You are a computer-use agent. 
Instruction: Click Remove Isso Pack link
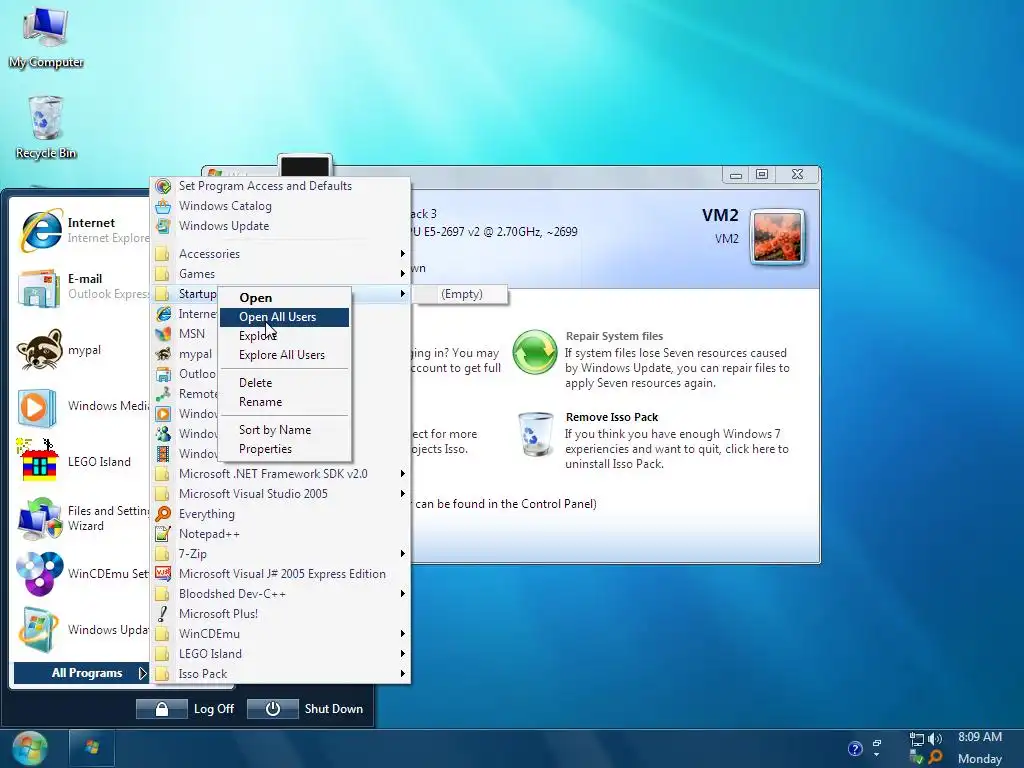click(x=612, y=417)
